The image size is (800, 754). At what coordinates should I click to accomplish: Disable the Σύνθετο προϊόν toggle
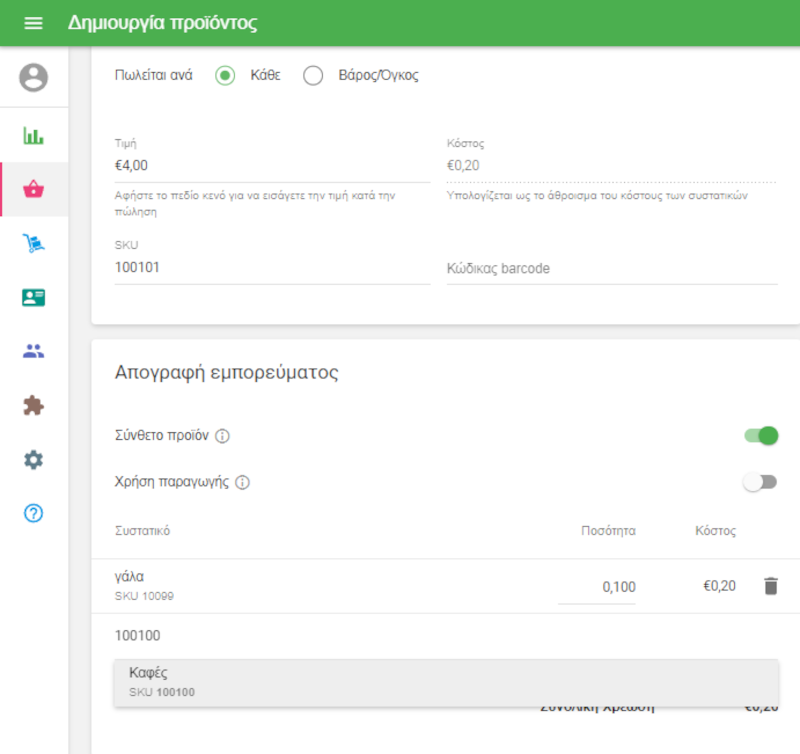[761, 436]
